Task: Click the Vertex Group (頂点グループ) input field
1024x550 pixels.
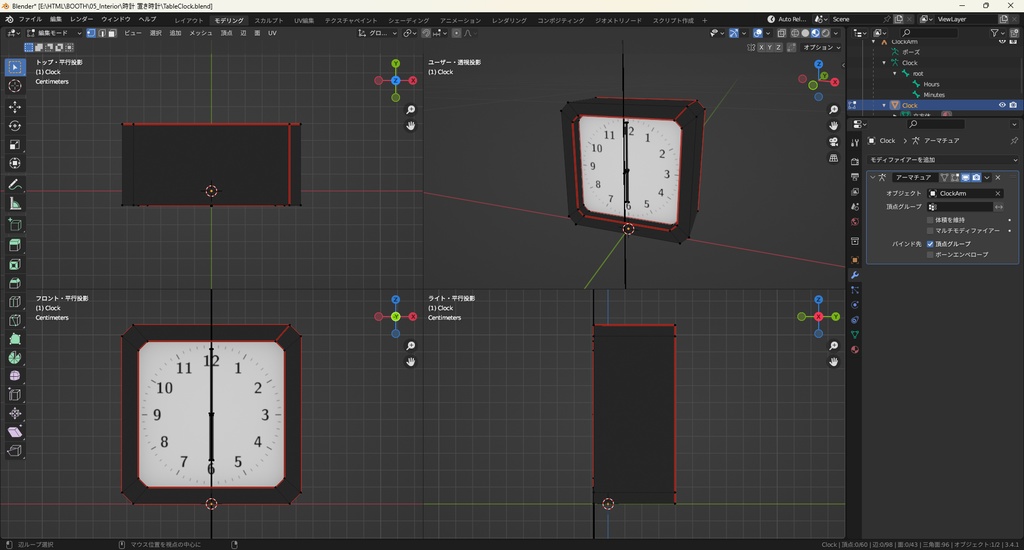Action: pos(963,207)
